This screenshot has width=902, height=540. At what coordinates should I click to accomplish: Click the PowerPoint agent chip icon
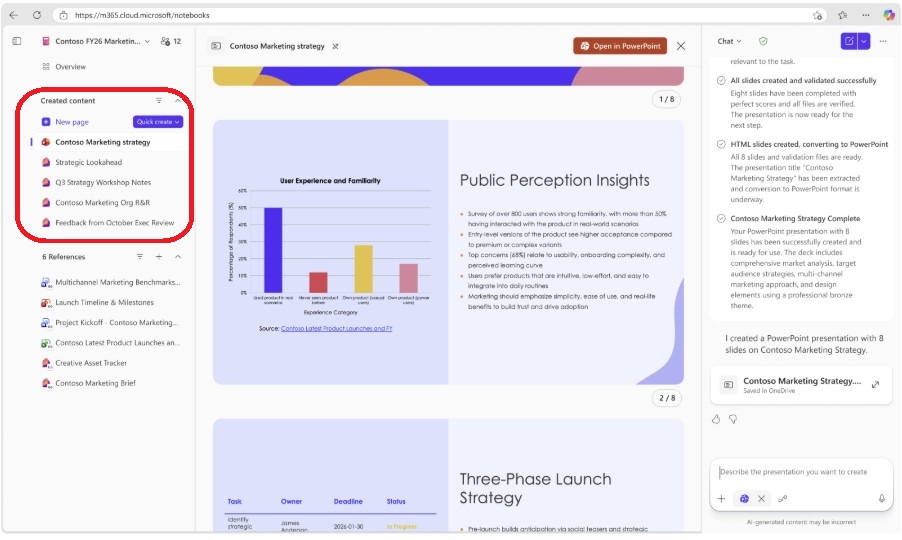coord(744,499)
